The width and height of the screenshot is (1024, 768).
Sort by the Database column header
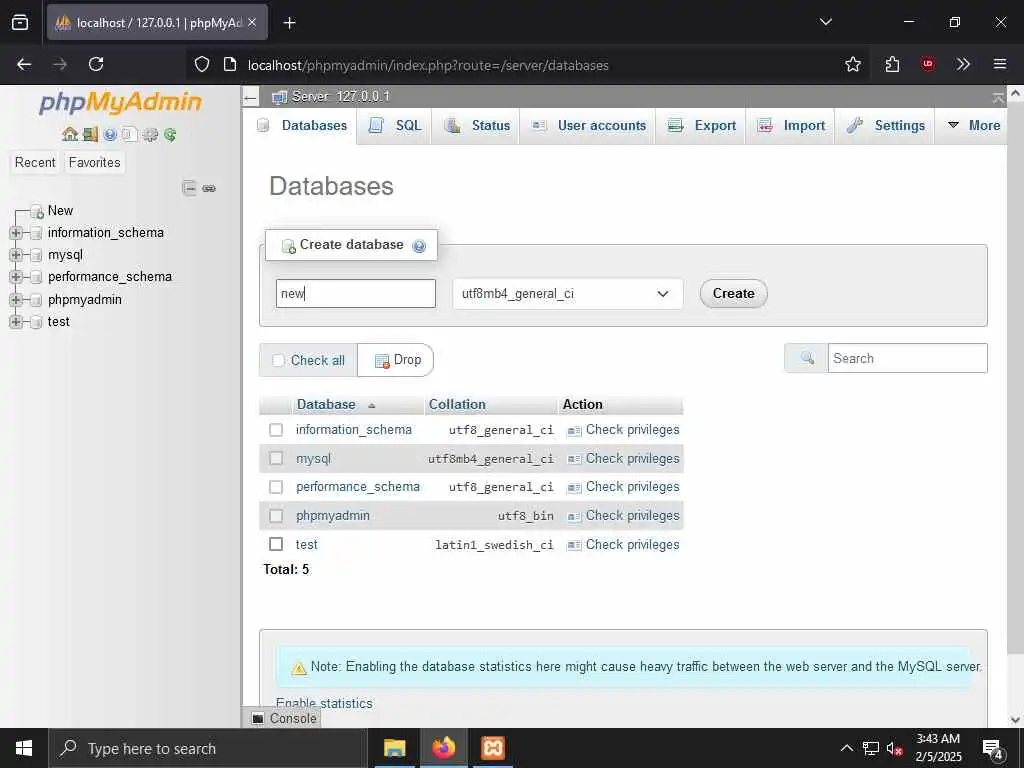[326, 405]
